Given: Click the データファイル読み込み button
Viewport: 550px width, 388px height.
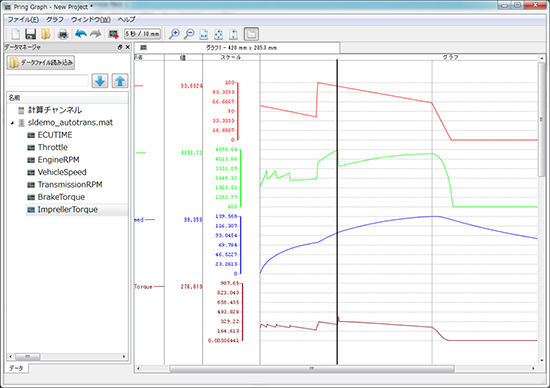Looking at the screenshot, I should click(x=41, y=63).
